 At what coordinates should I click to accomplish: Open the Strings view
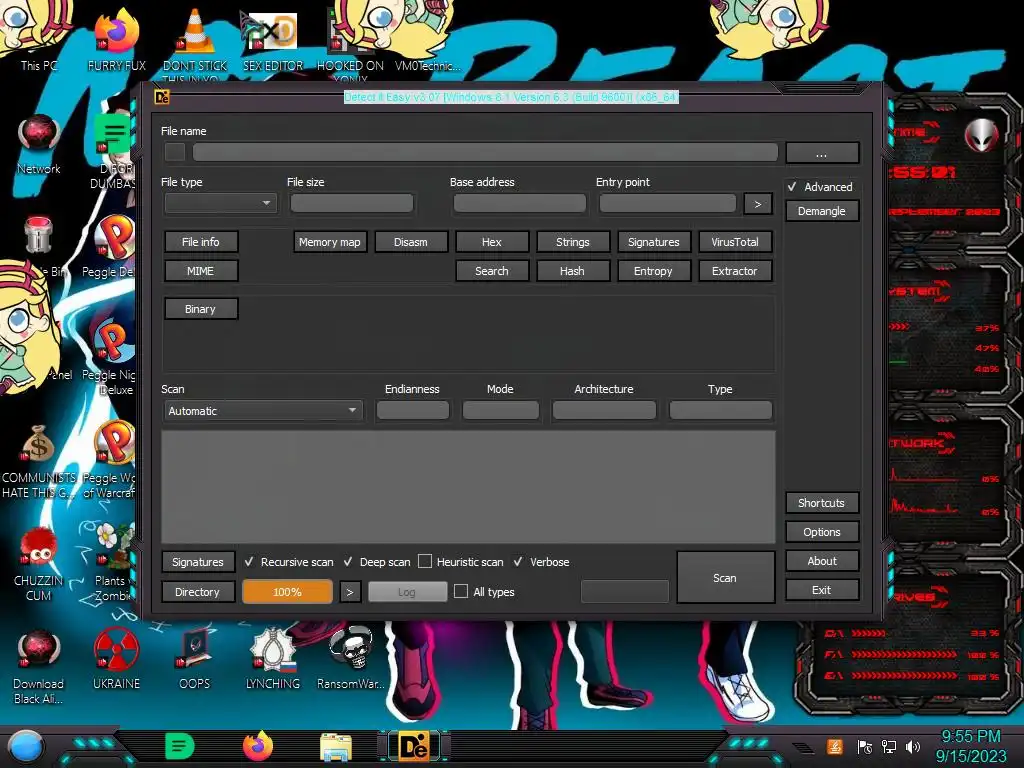click(x=573, y=242)
